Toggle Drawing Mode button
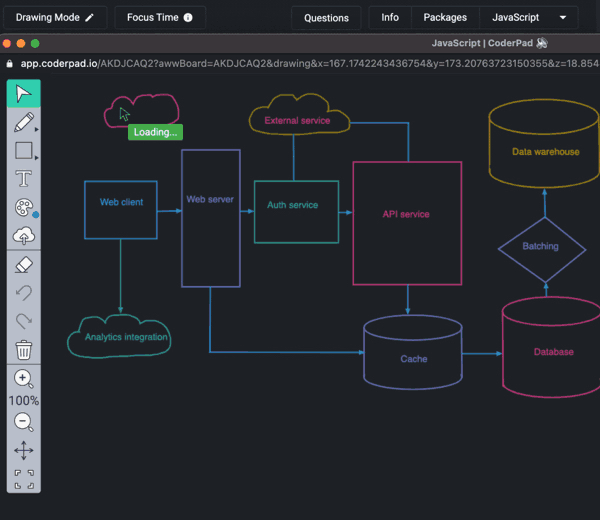This screenshot has height=520, width=600. (x=55, y=17)
